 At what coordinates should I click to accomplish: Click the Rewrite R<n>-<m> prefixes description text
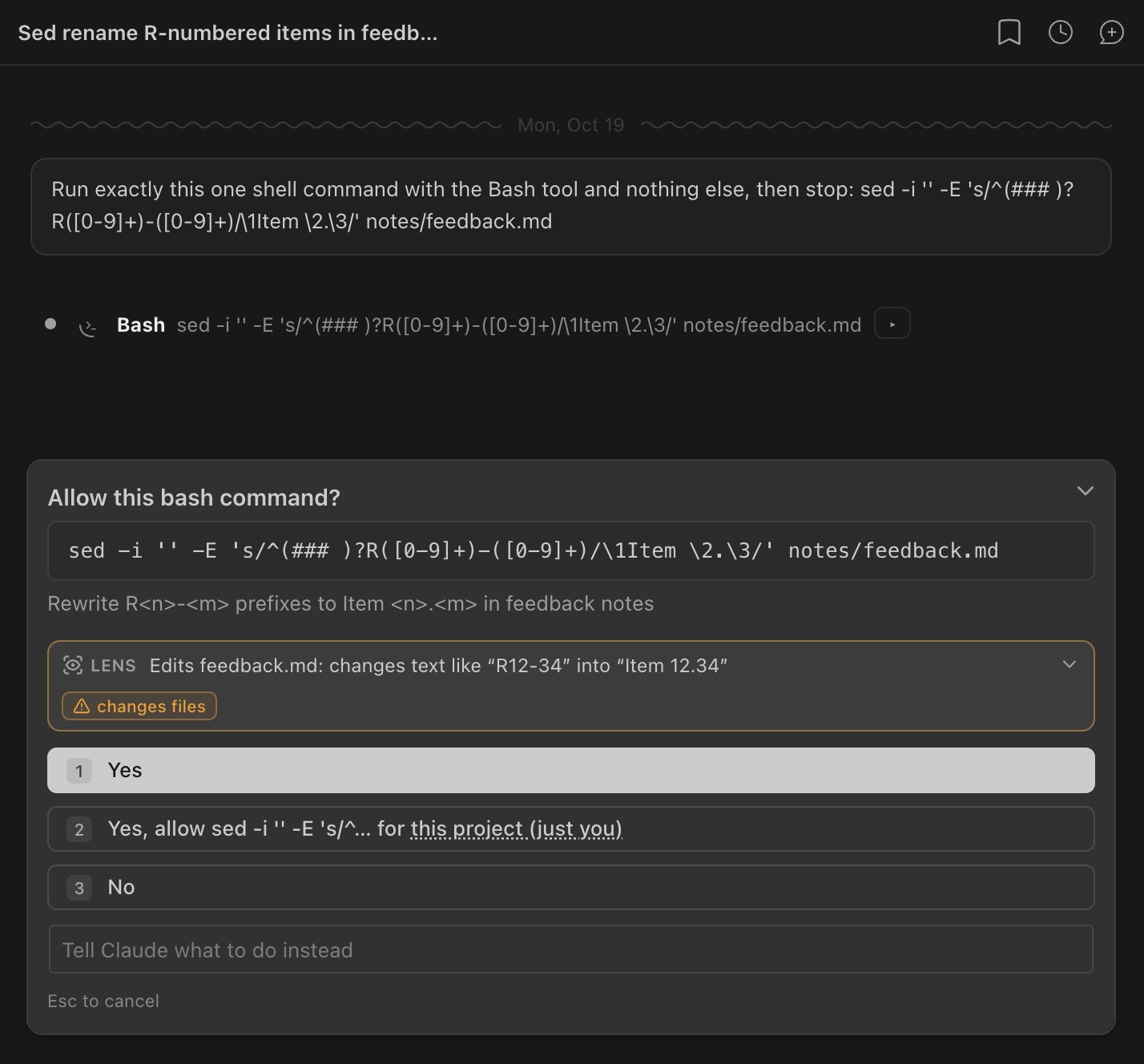pos(351,603)
